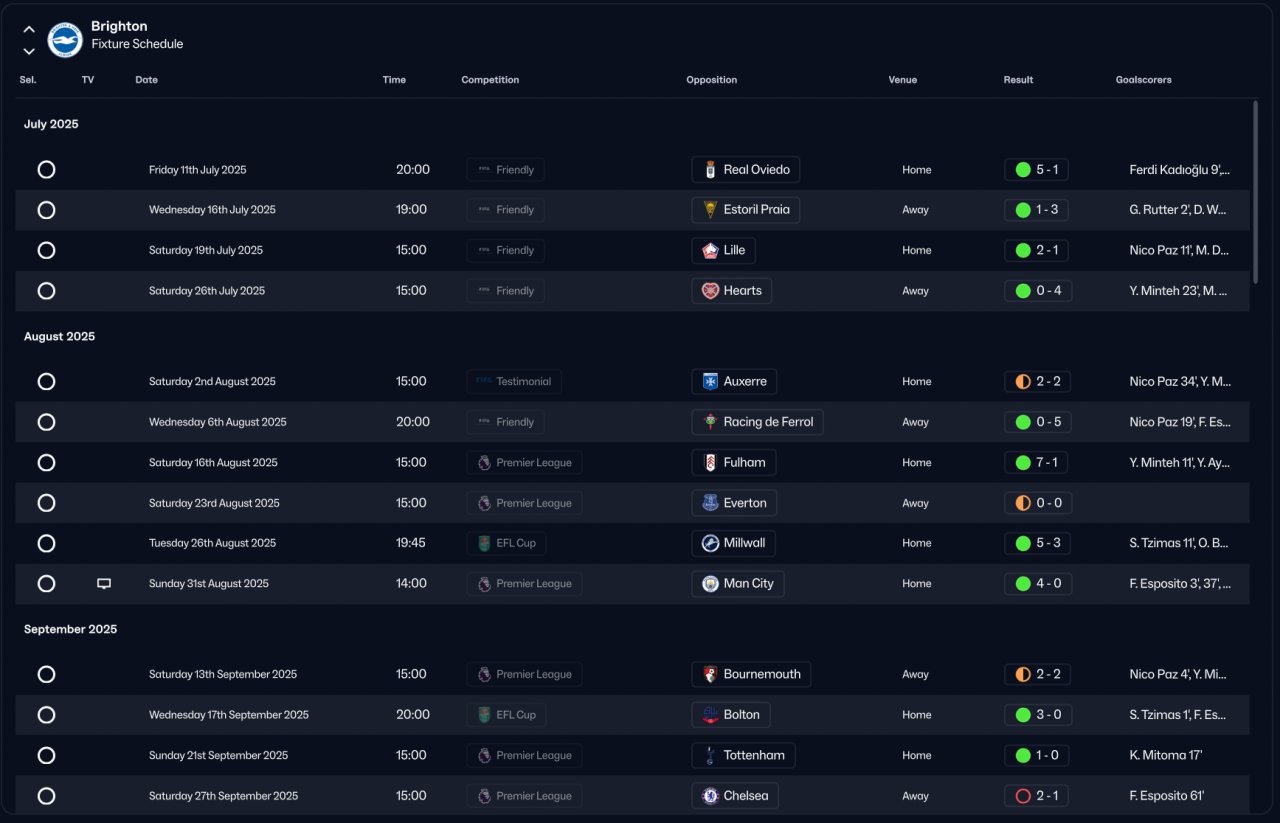Click the Man City club badge
The image size is (1280, 823).
[710, 584]
